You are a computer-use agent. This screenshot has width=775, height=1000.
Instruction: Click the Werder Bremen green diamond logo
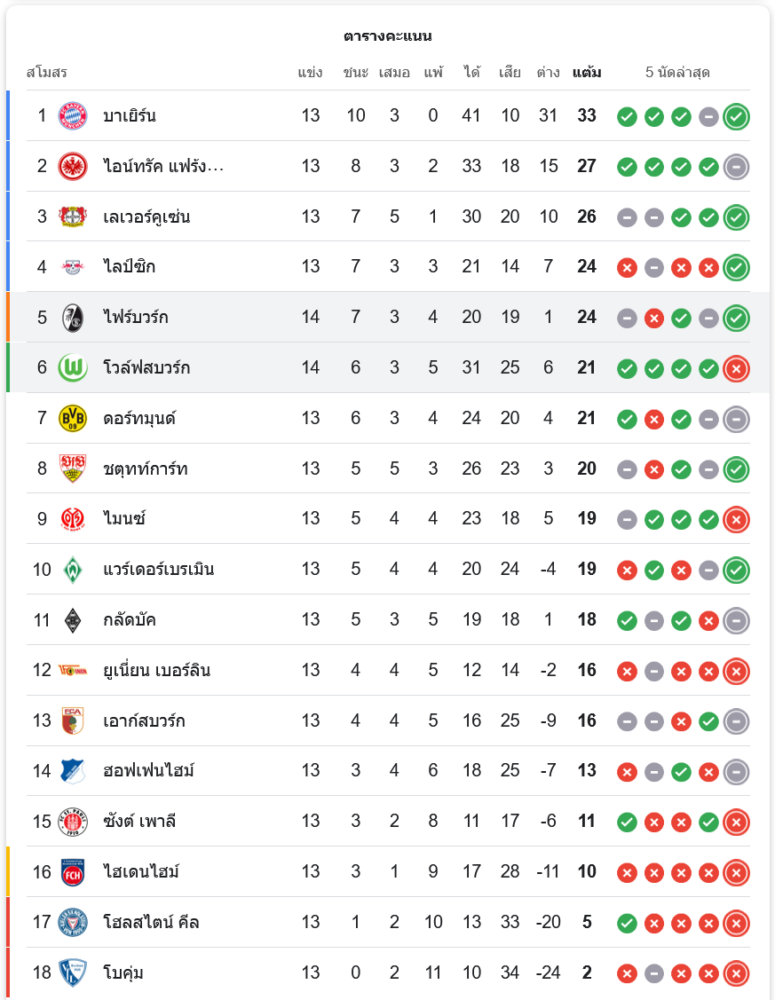click(x=73, y=569)
